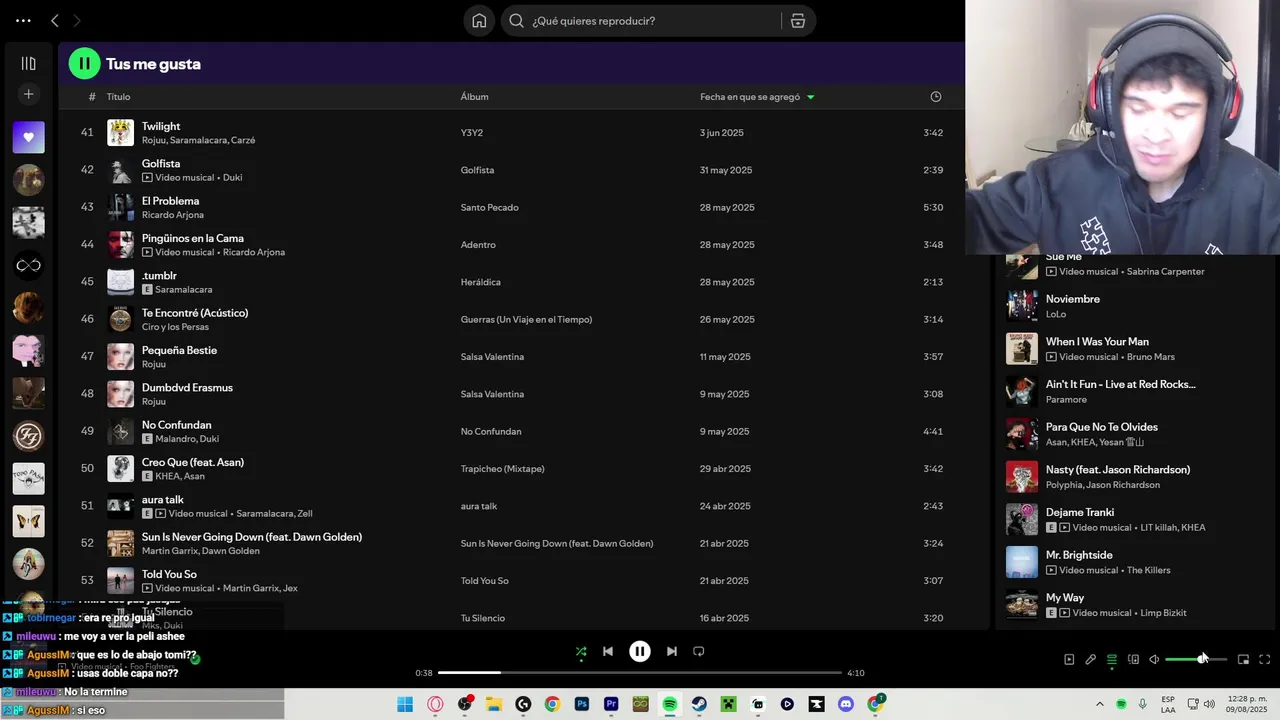
Task: Open Paramore artist in queue
Action: pos(1066,400)
